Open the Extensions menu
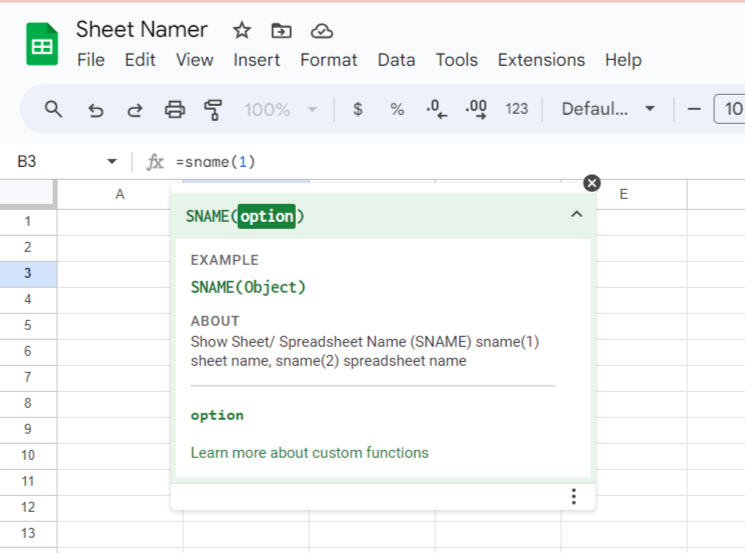The width and height of the screenshot is (745, 553). (540, 60)
